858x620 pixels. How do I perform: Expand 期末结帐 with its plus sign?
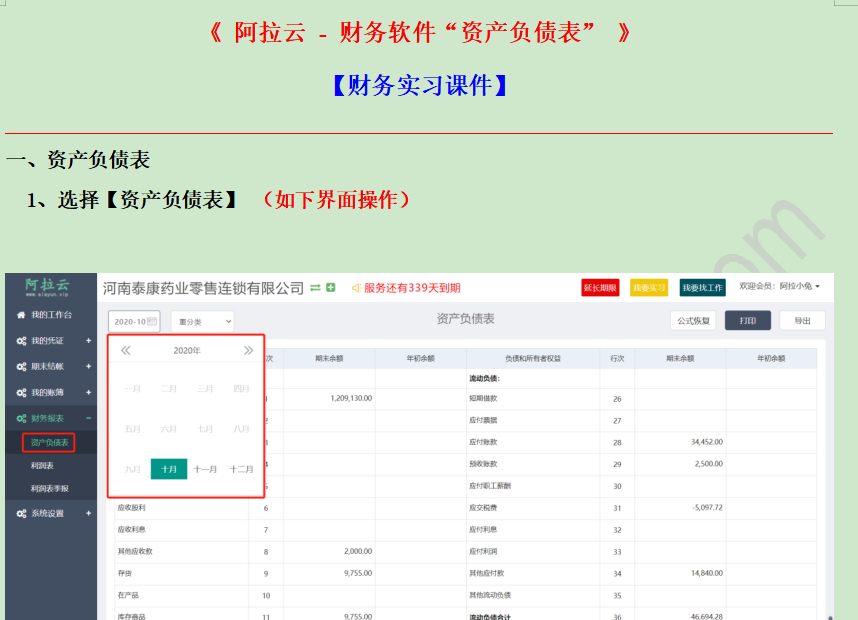[89, 367]
